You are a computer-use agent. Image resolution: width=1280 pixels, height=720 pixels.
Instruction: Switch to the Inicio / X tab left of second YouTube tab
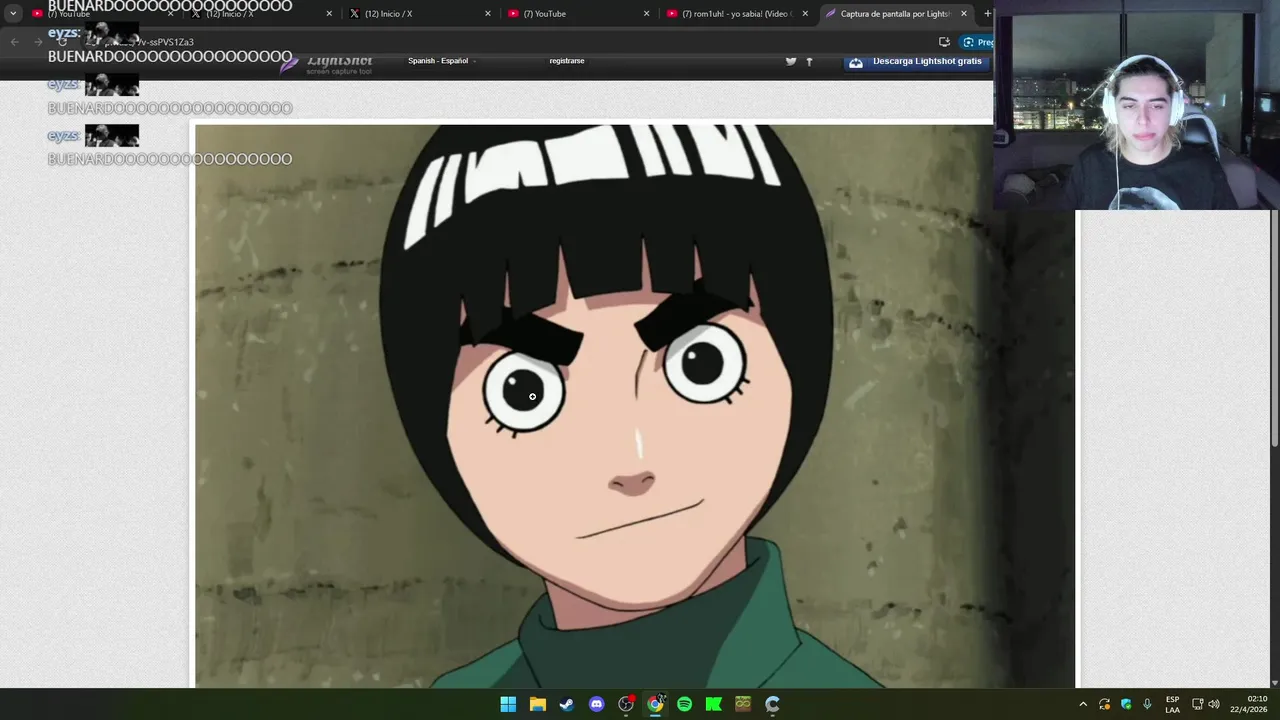pyautogui.click(x=420, y=14)
